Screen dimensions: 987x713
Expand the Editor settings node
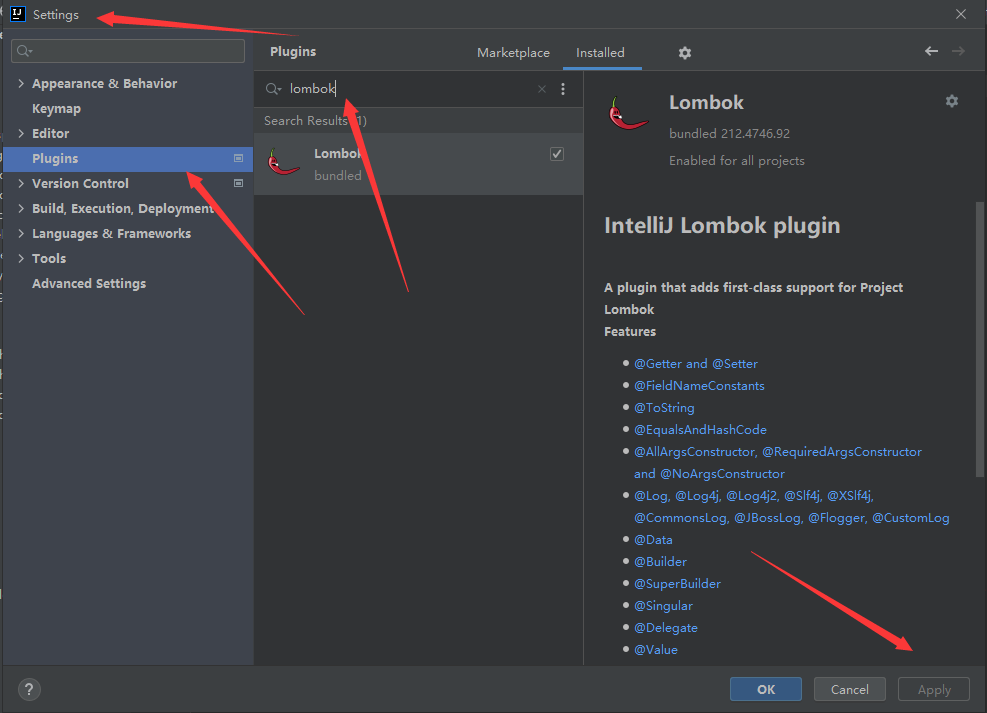[21, 134]
